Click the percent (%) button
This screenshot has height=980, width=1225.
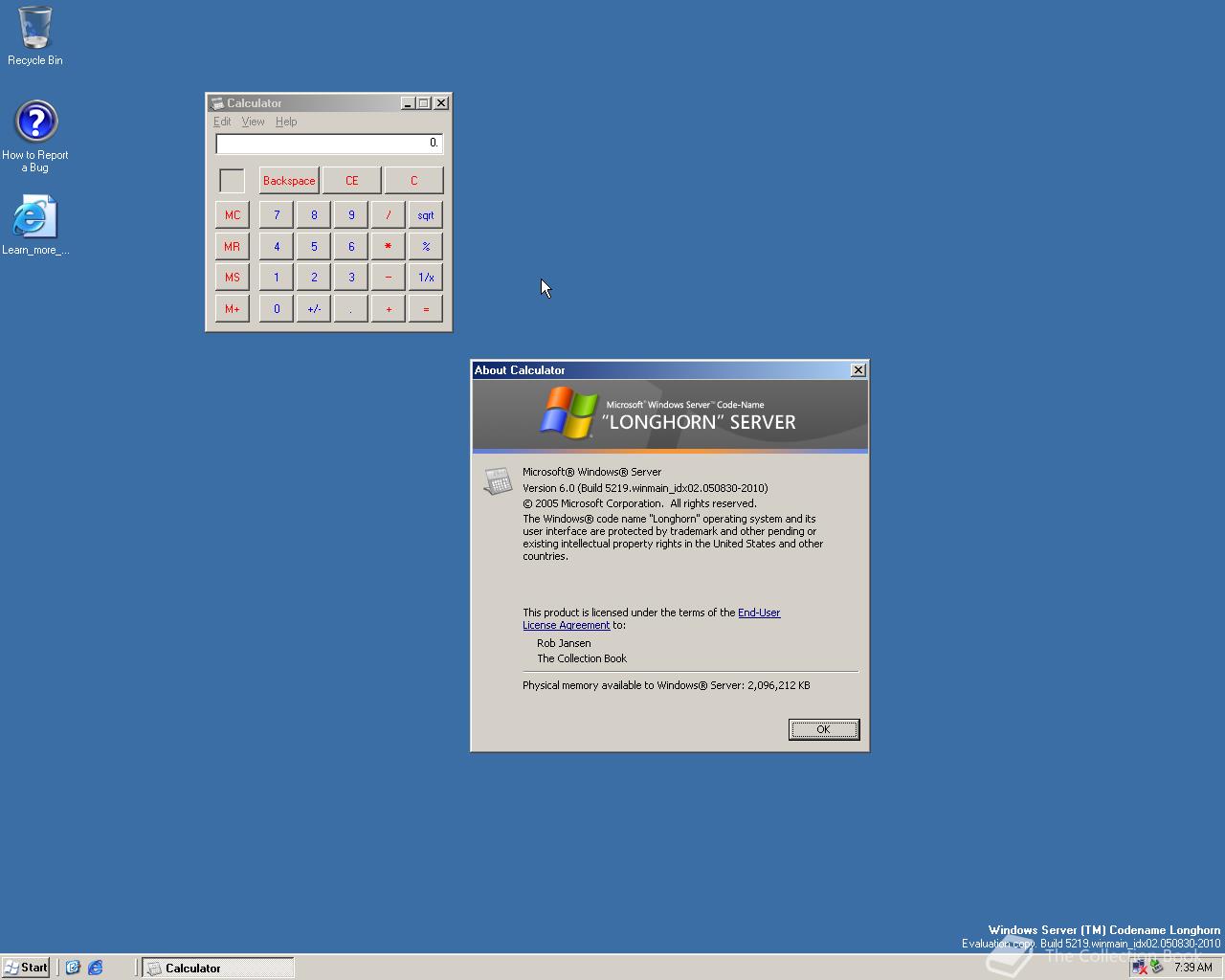pyautogui.click(x=426, y=246)
